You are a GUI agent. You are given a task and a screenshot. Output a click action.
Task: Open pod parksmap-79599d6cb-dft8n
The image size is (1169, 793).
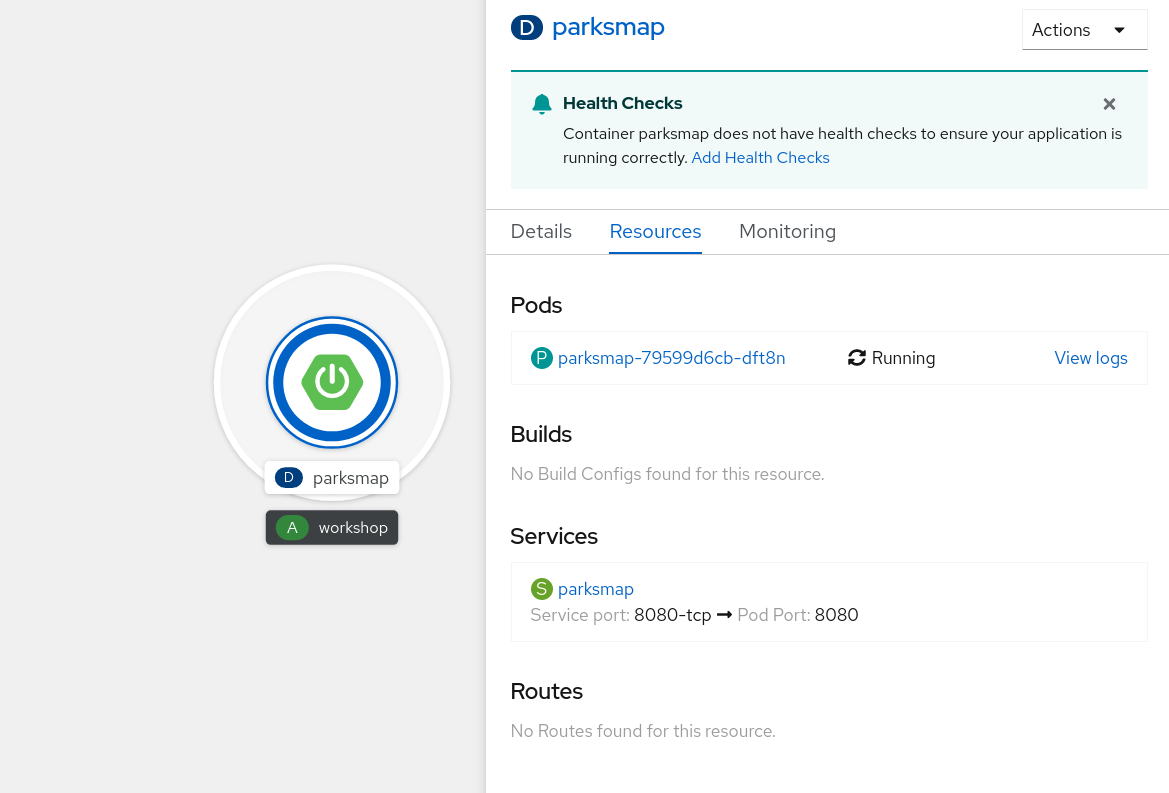coord(671,357)
